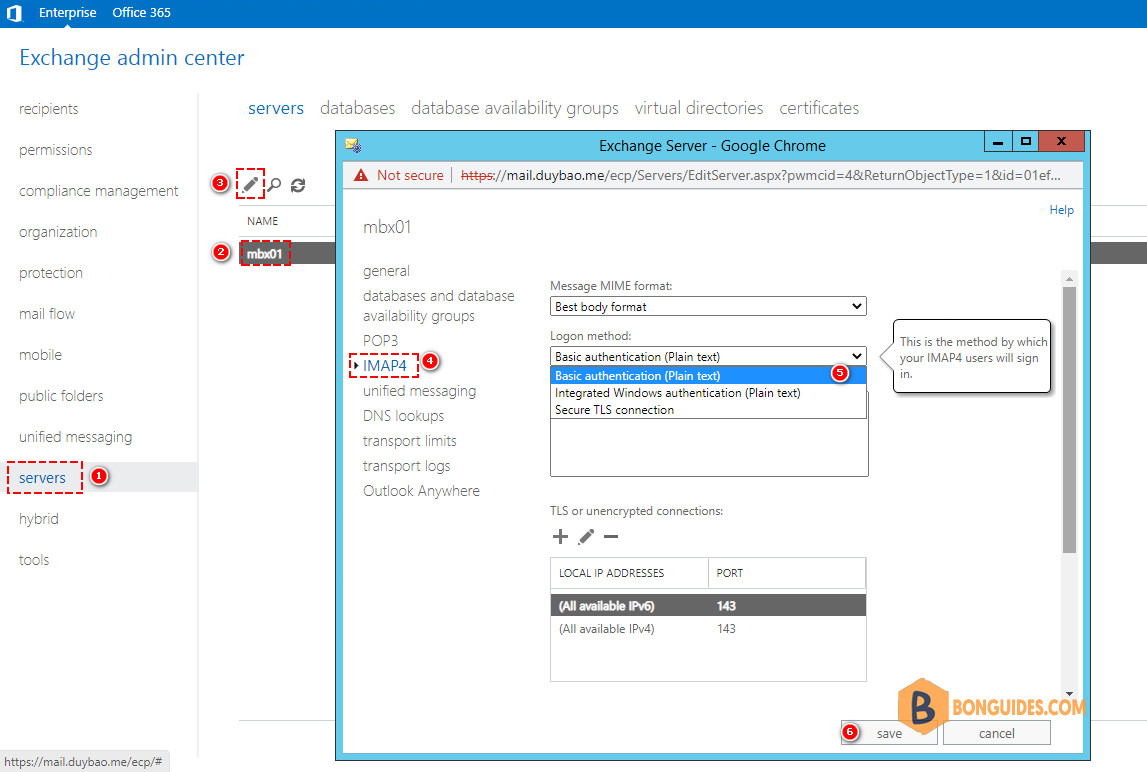Open hybrid in the left navigation
The width and height of the screenshot is (1147, 772).
tap(39, 519)
